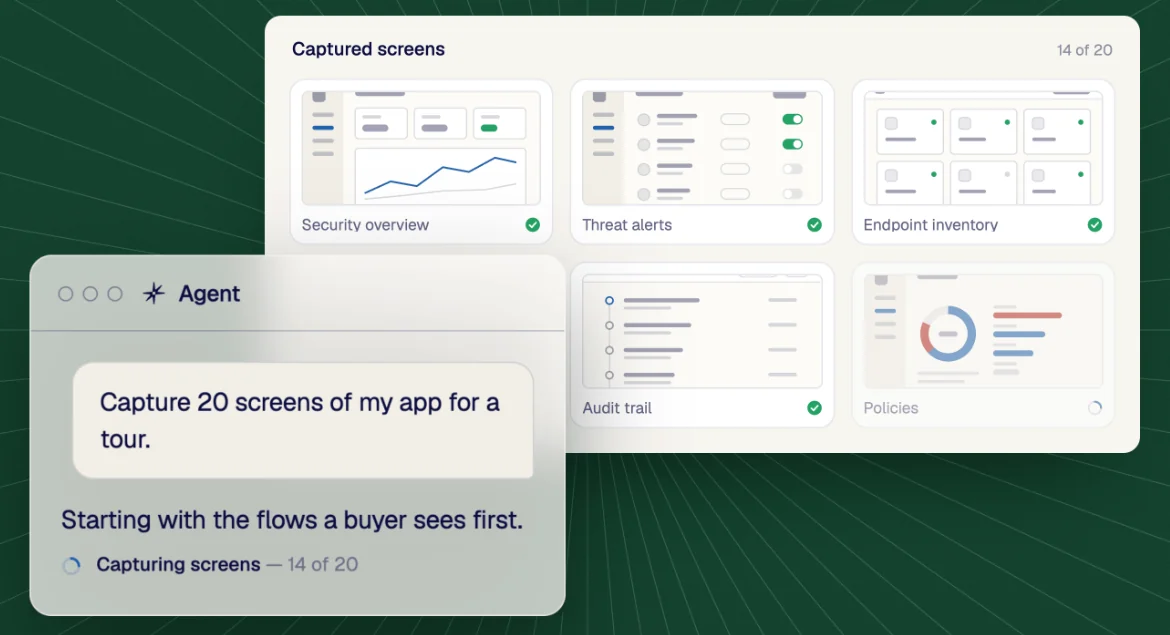Click the 'Endpoint inventory' label

(930, 225)
